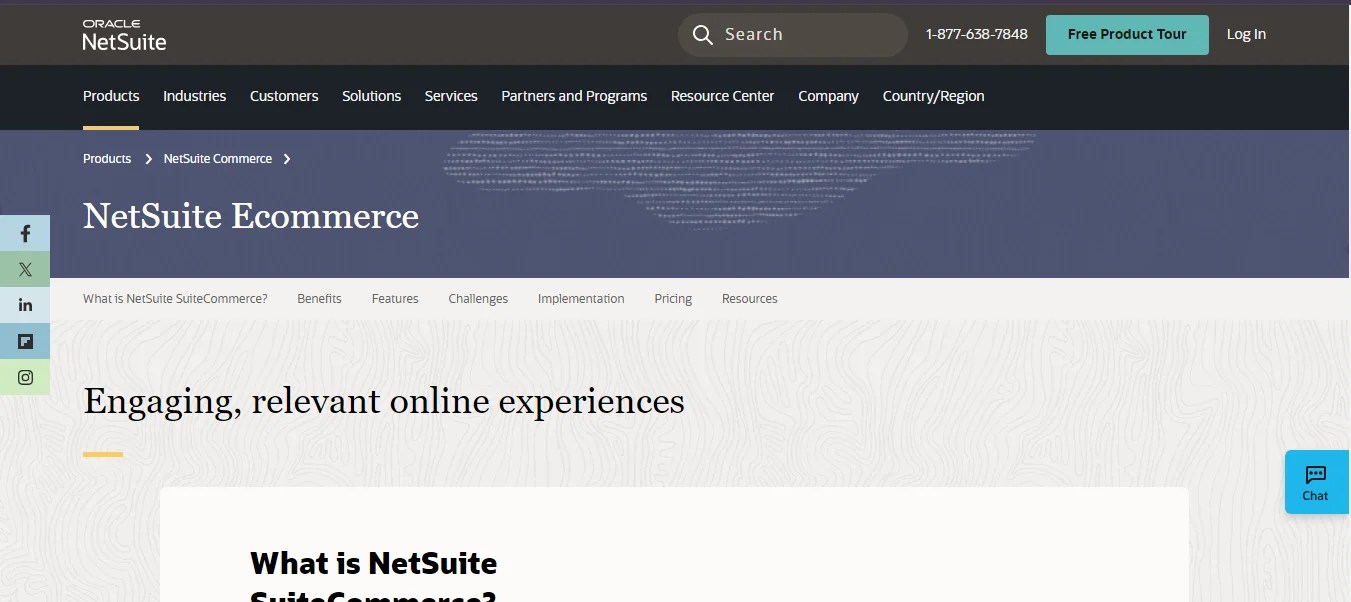Share page on Facebook
Image resolution: width=1351 pixels, height=602 pixels.
pyautogui.click(x=25, y=233)
